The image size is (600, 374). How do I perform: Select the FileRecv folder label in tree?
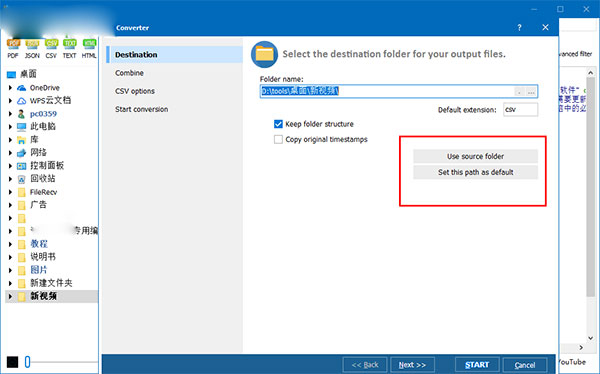[x=43, y=192]
